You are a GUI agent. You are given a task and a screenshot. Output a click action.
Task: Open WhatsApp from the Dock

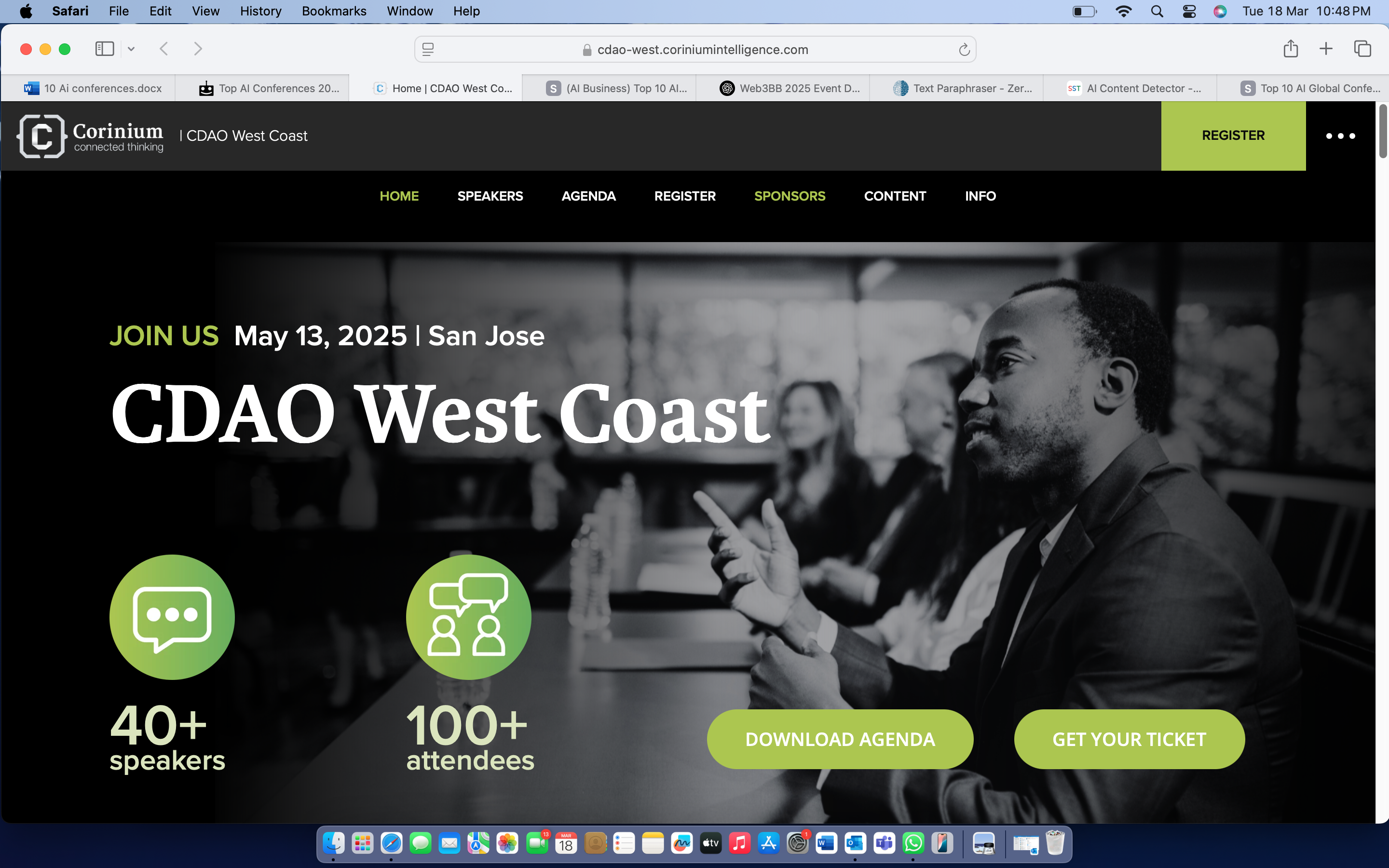point(913,843)
